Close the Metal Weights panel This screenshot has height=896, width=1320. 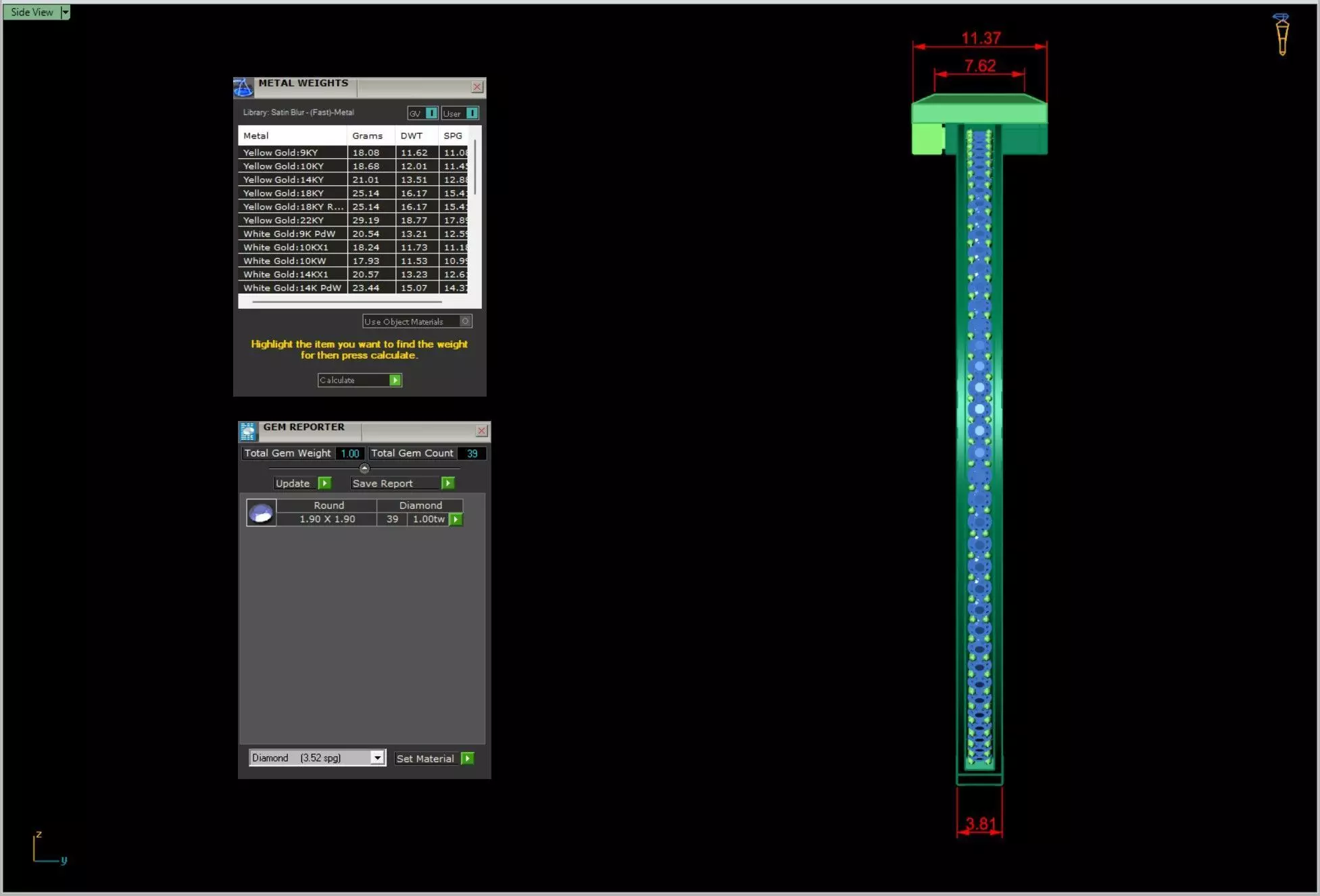pos(477,87)
